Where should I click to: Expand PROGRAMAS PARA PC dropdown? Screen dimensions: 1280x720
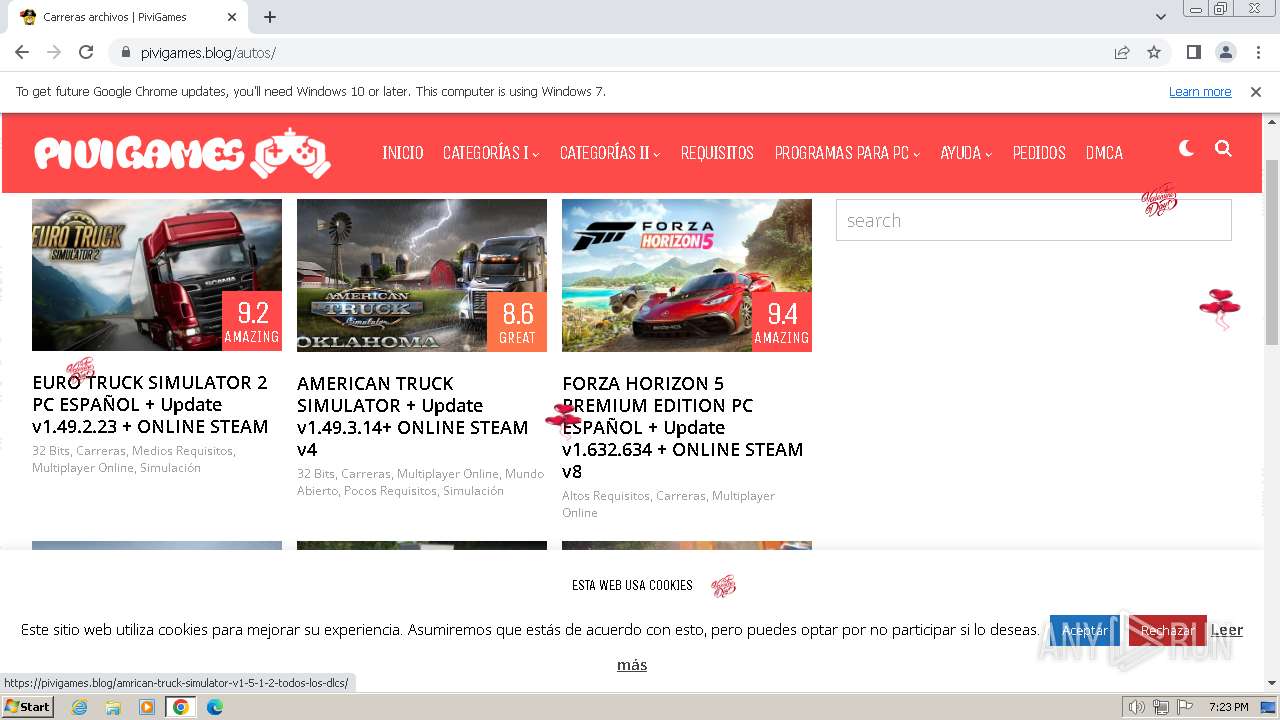pyautogui.click(x=847, y=153)
